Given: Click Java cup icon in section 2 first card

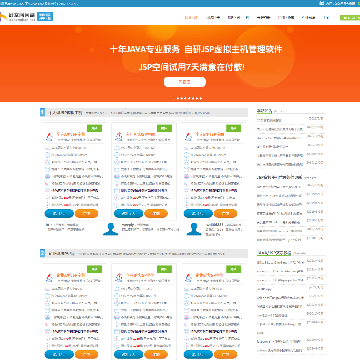Looking at the screenshot, I should [x=49, y=277].
